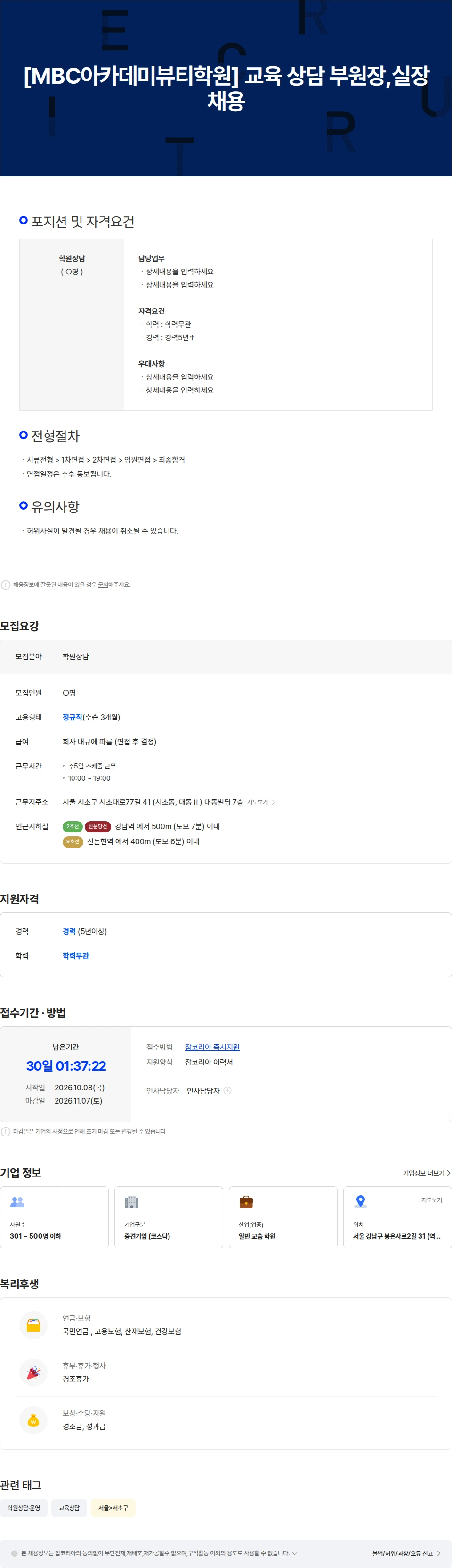Open 지도보기 link next to 근무지주소
Screen dimensions: 452x1568
(x=261, y=802)
